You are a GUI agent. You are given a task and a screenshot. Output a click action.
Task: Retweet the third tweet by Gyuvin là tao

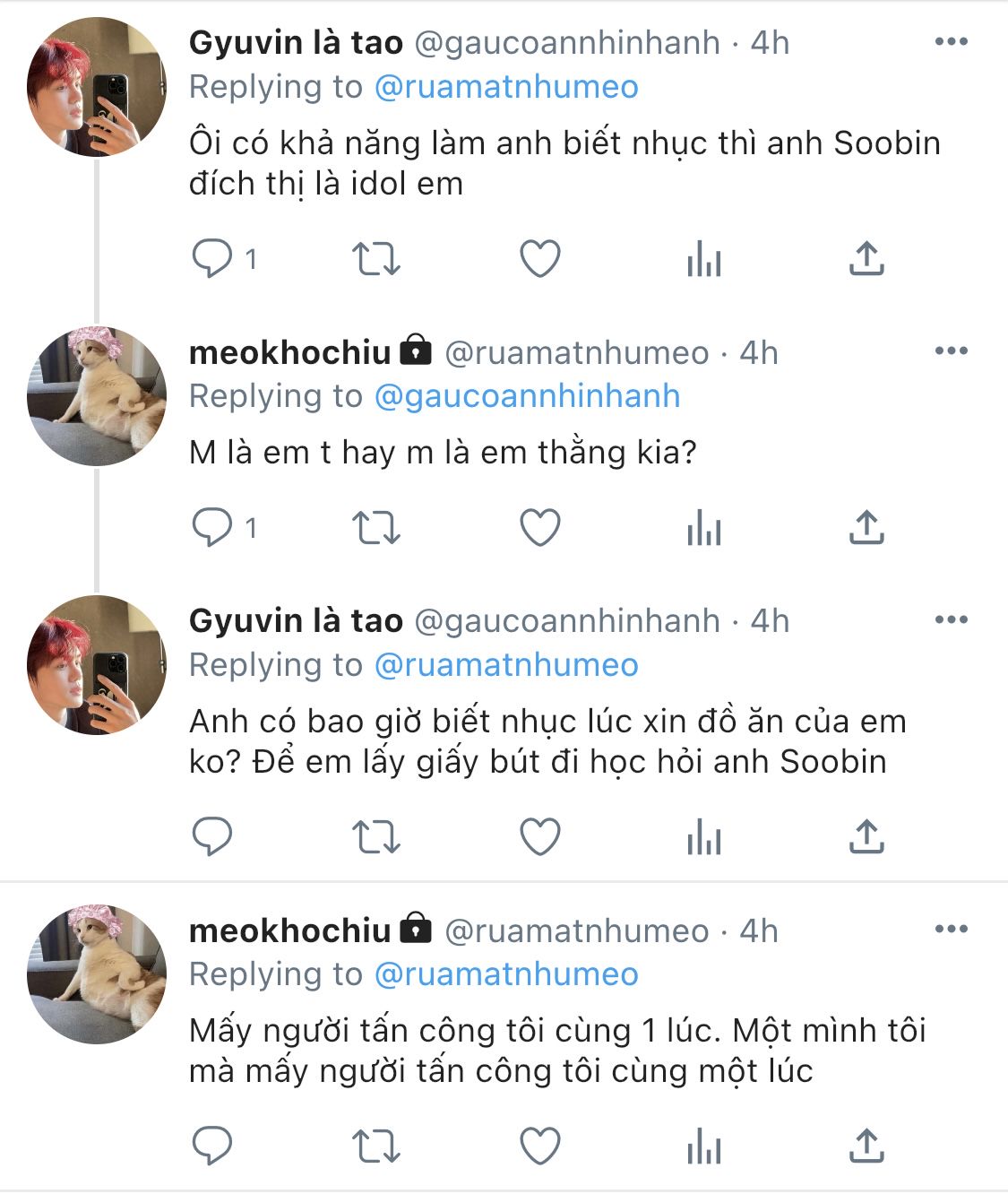[375, 836]
